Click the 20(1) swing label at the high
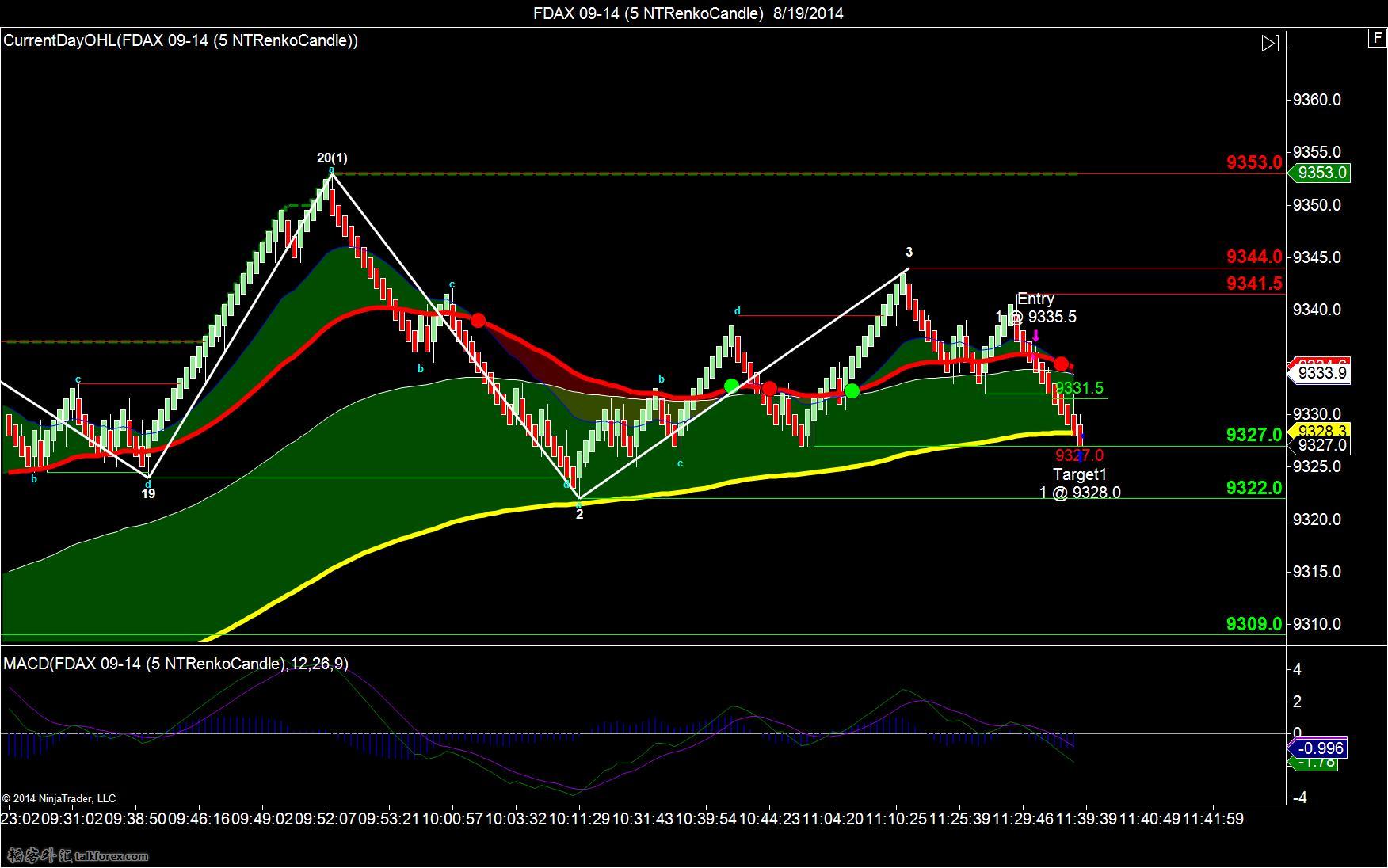 coord(332,158)
